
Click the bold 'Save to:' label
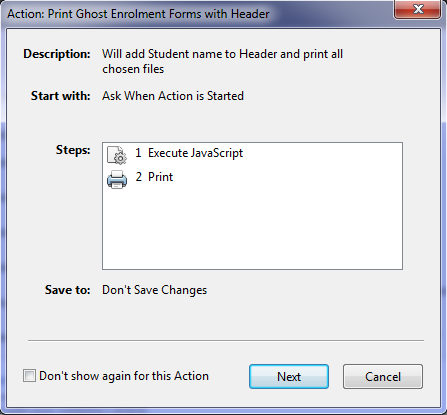[x=68, y=290]
